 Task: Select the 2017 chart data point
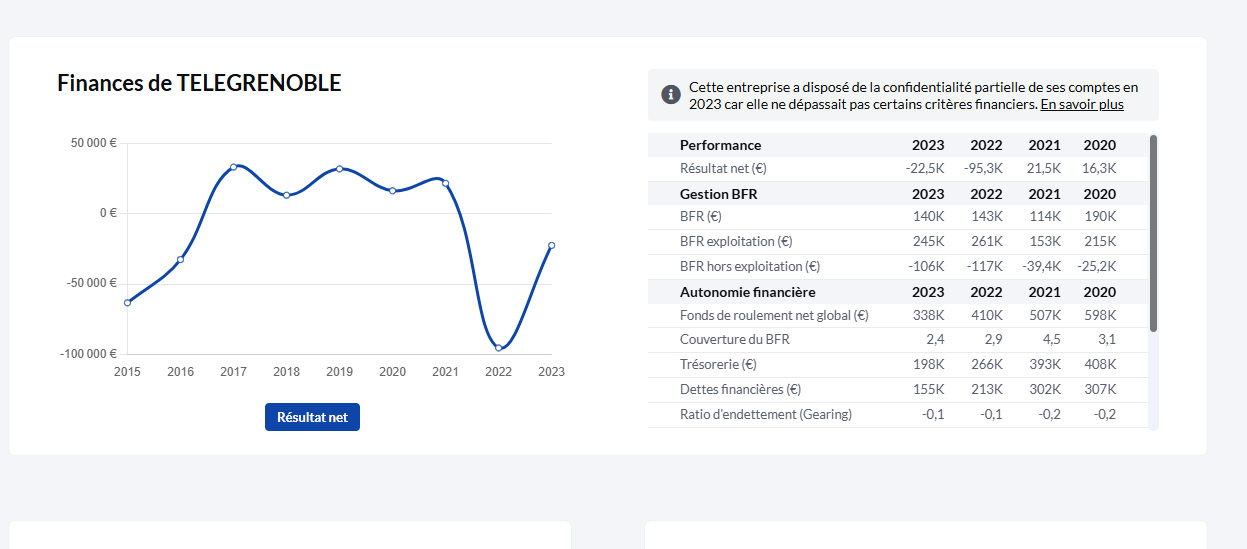233,167
